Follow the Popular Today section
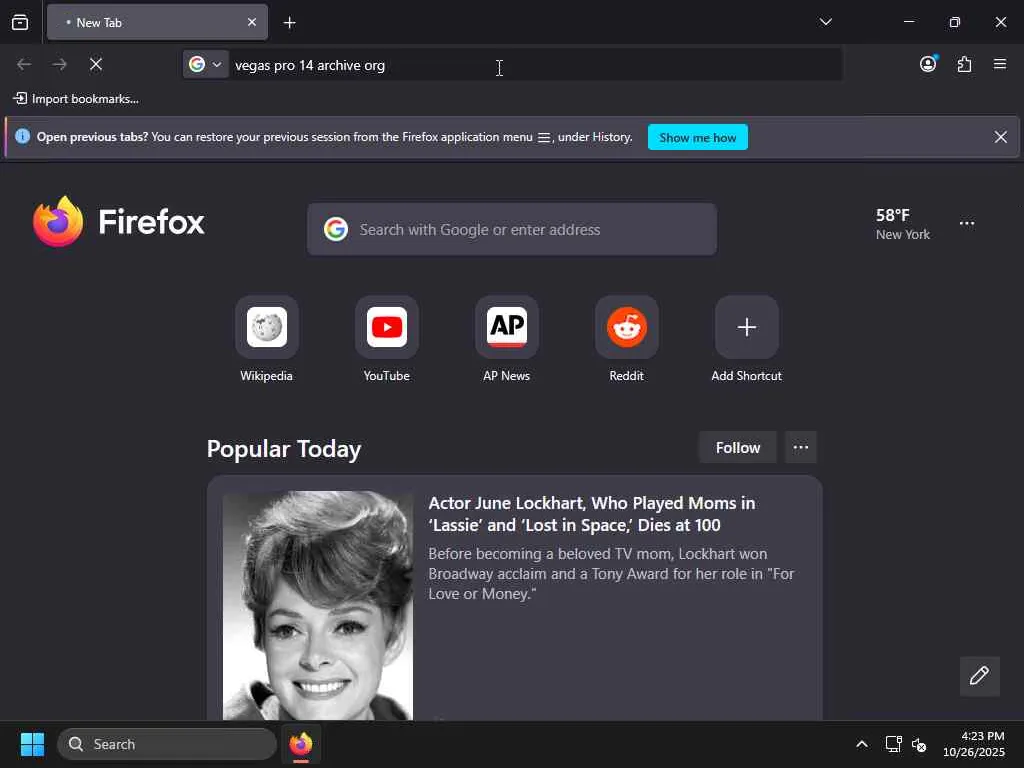Screen dimensions: 1024x768 click(x=737, y=447)
